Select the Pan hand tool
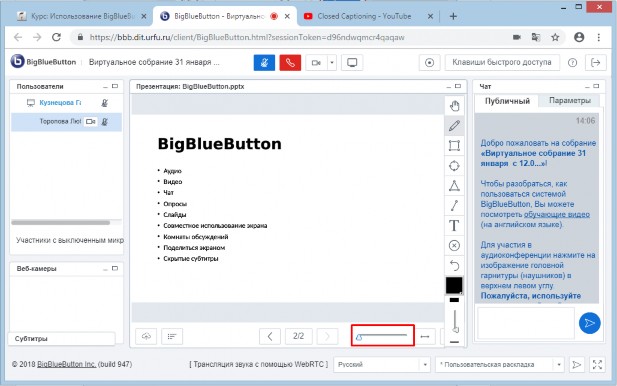 (454, 106)
